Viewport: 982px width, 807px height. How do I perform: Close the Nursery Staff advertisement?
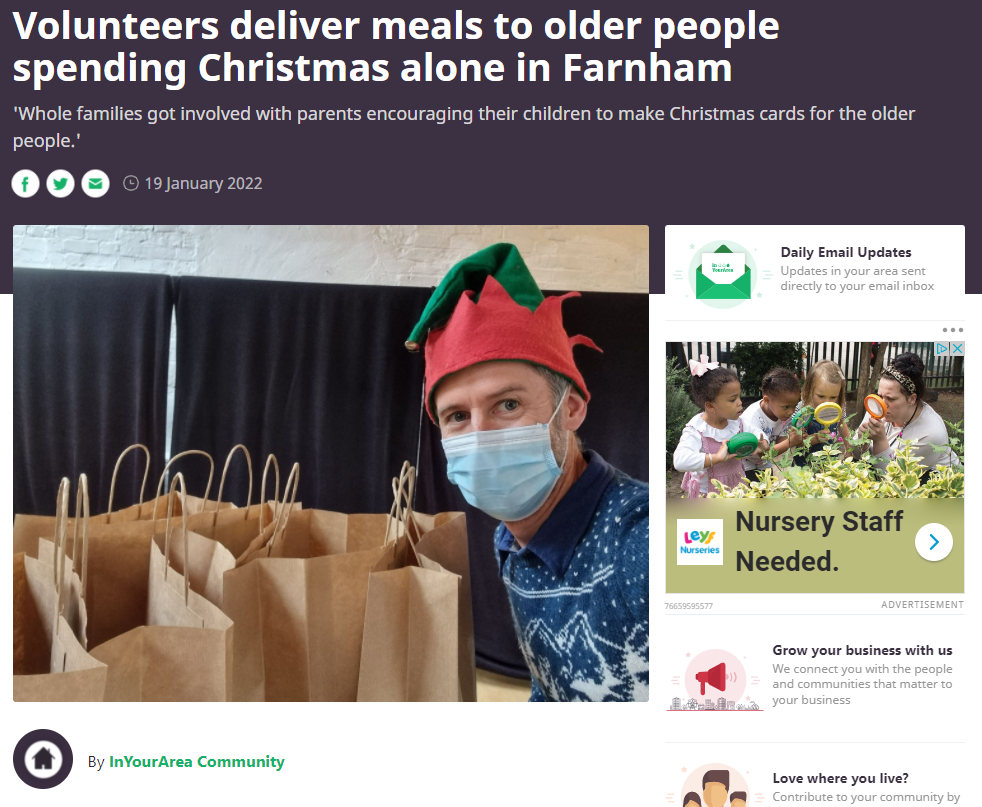[958, 349]
